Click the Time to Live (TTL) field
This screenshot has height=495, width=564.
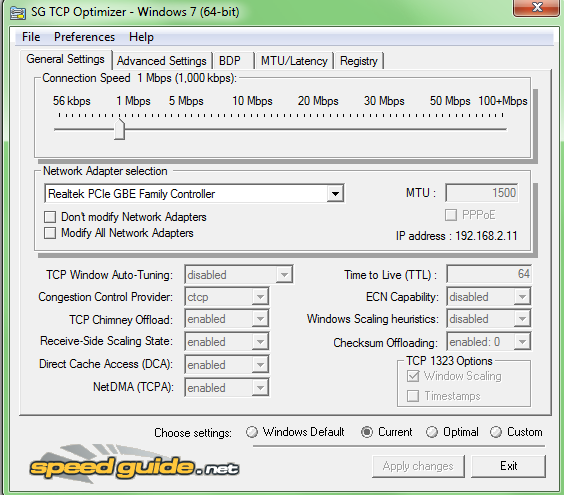point(489,274)
